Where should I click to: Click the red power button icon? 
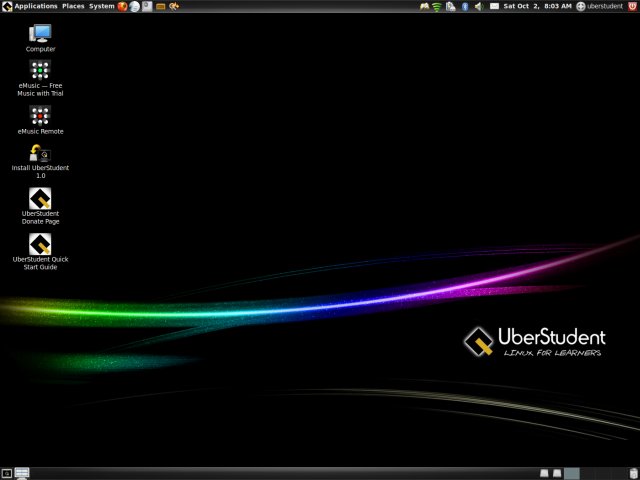[632, 6]
